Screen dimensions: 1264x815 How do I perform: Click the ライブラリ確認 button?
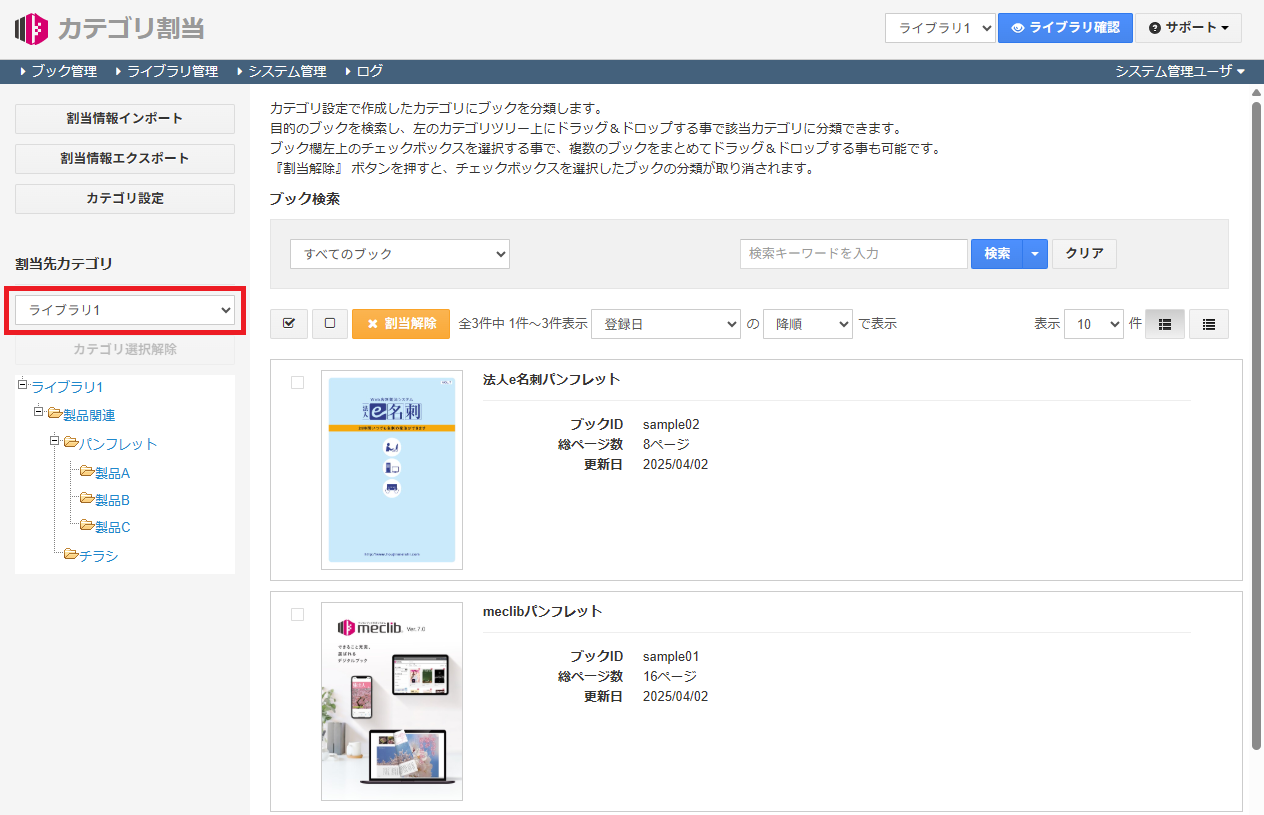(1065, 28)
